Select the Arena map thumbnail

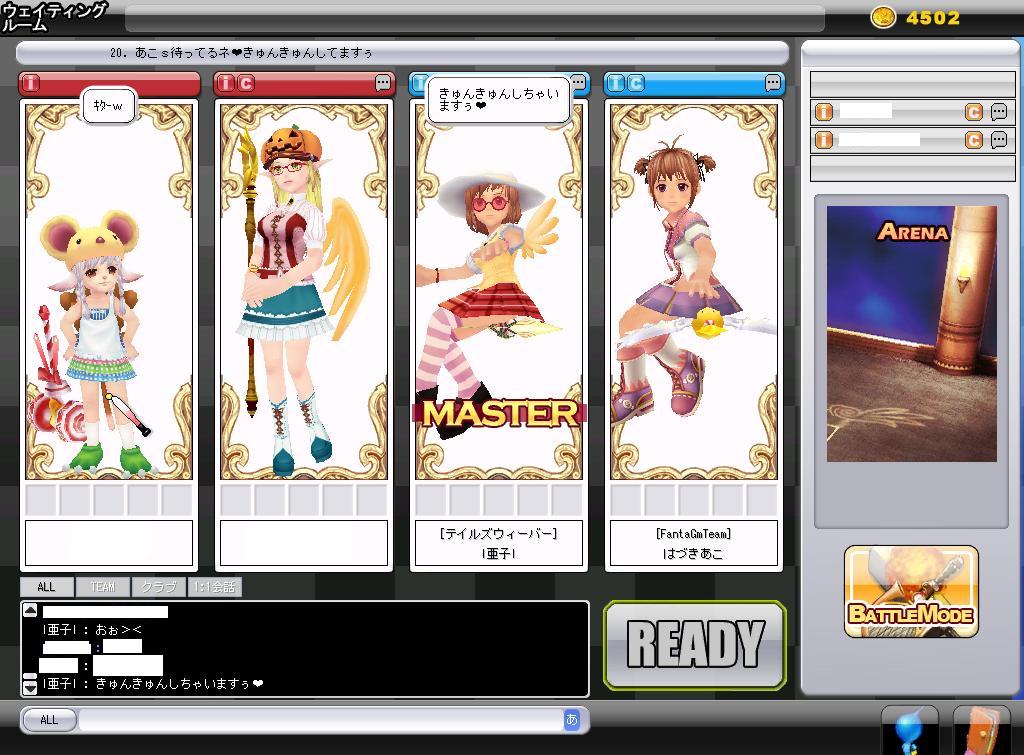pos(911,334)
